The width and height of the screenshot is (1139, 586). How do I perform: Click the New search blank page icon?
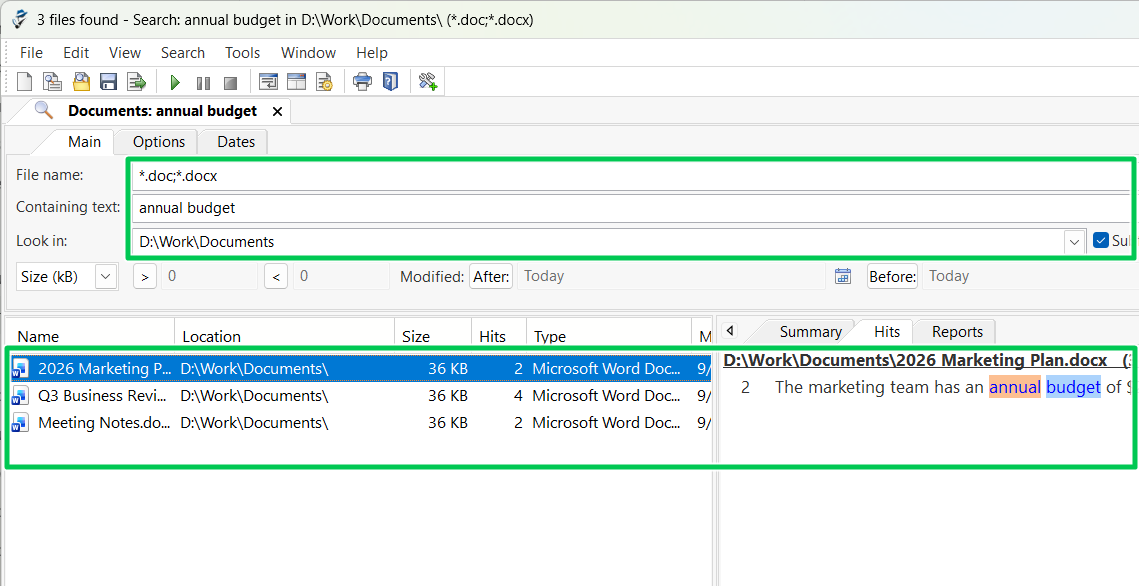click(x=25, y=81)
